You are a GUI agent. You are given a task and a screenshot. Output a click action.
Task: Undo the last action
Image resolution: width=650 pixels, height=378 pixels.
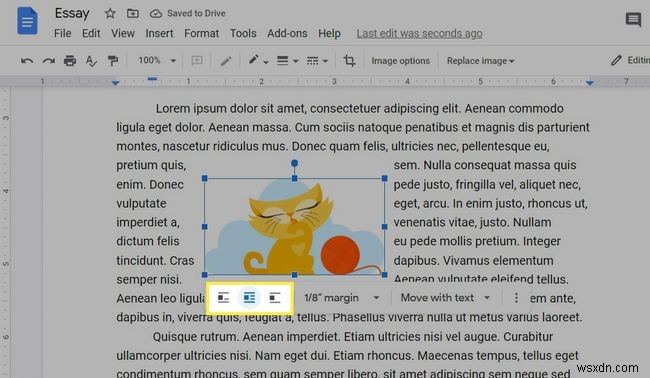27,61
